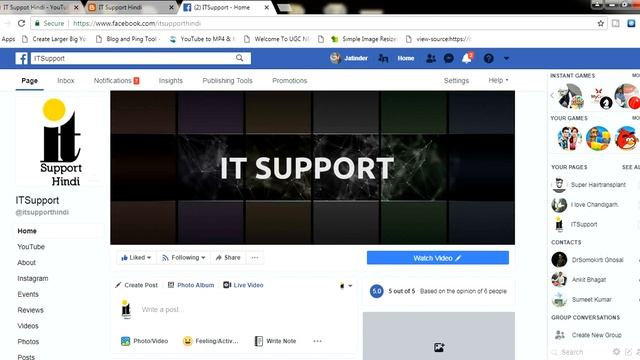Open chat with DrSomokirti Ghosal
Viewport: 640px width, 360px height.
588,260
